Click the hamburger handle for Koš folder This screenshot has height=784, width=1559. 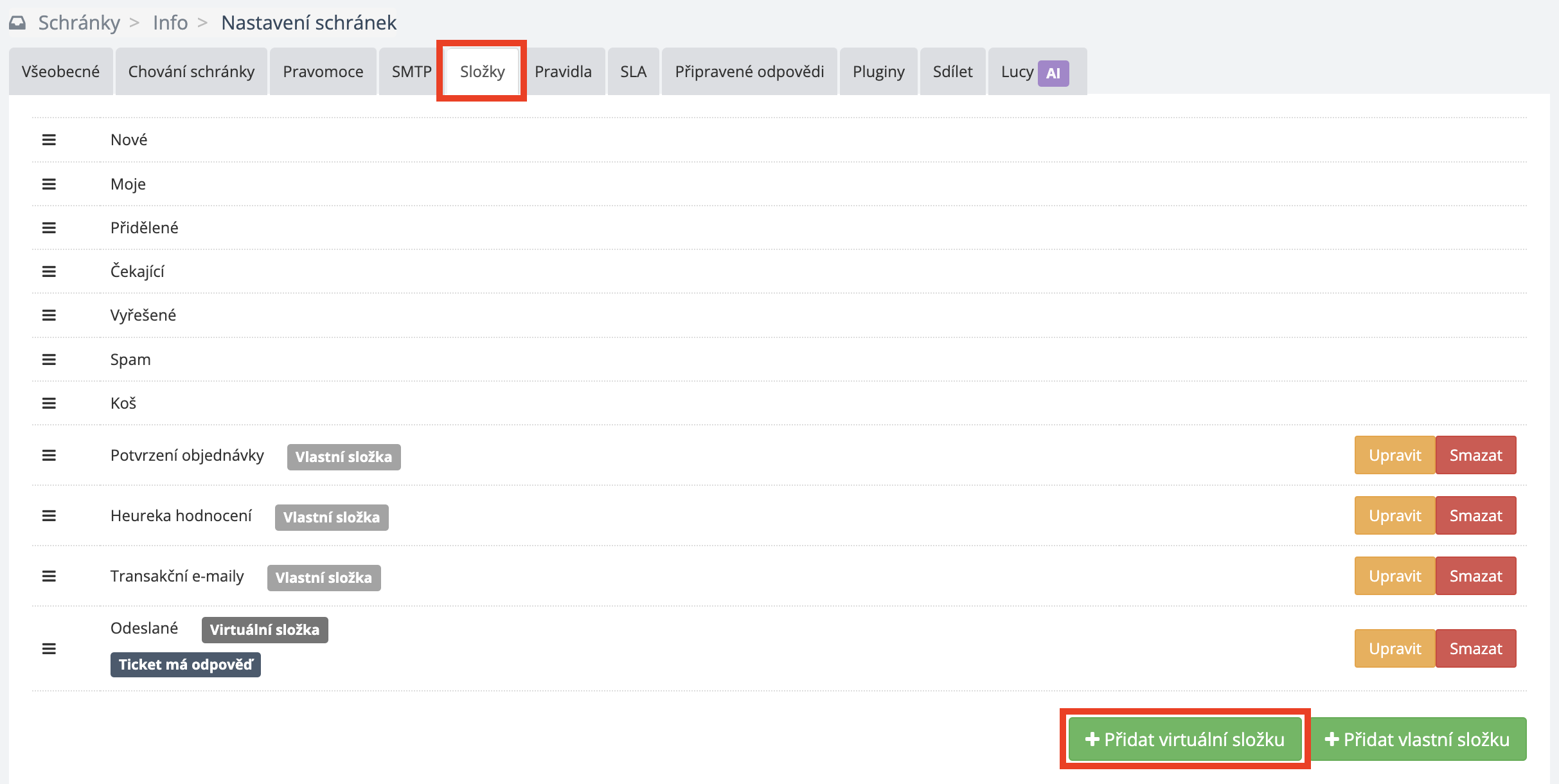(49, 403)
